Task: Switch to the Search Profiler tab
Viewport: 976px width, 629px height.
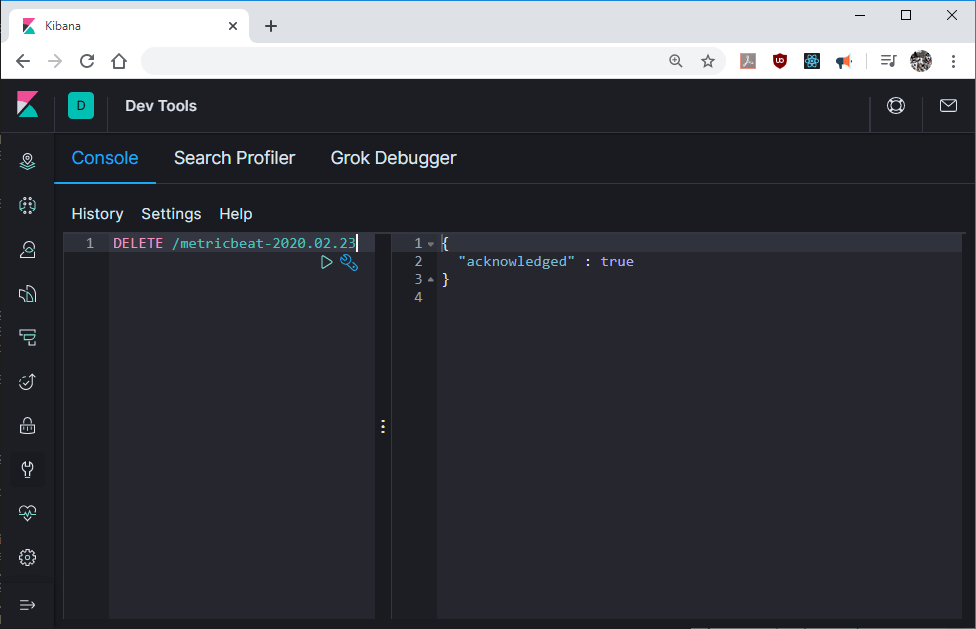Action: click(x=234, y=158)
